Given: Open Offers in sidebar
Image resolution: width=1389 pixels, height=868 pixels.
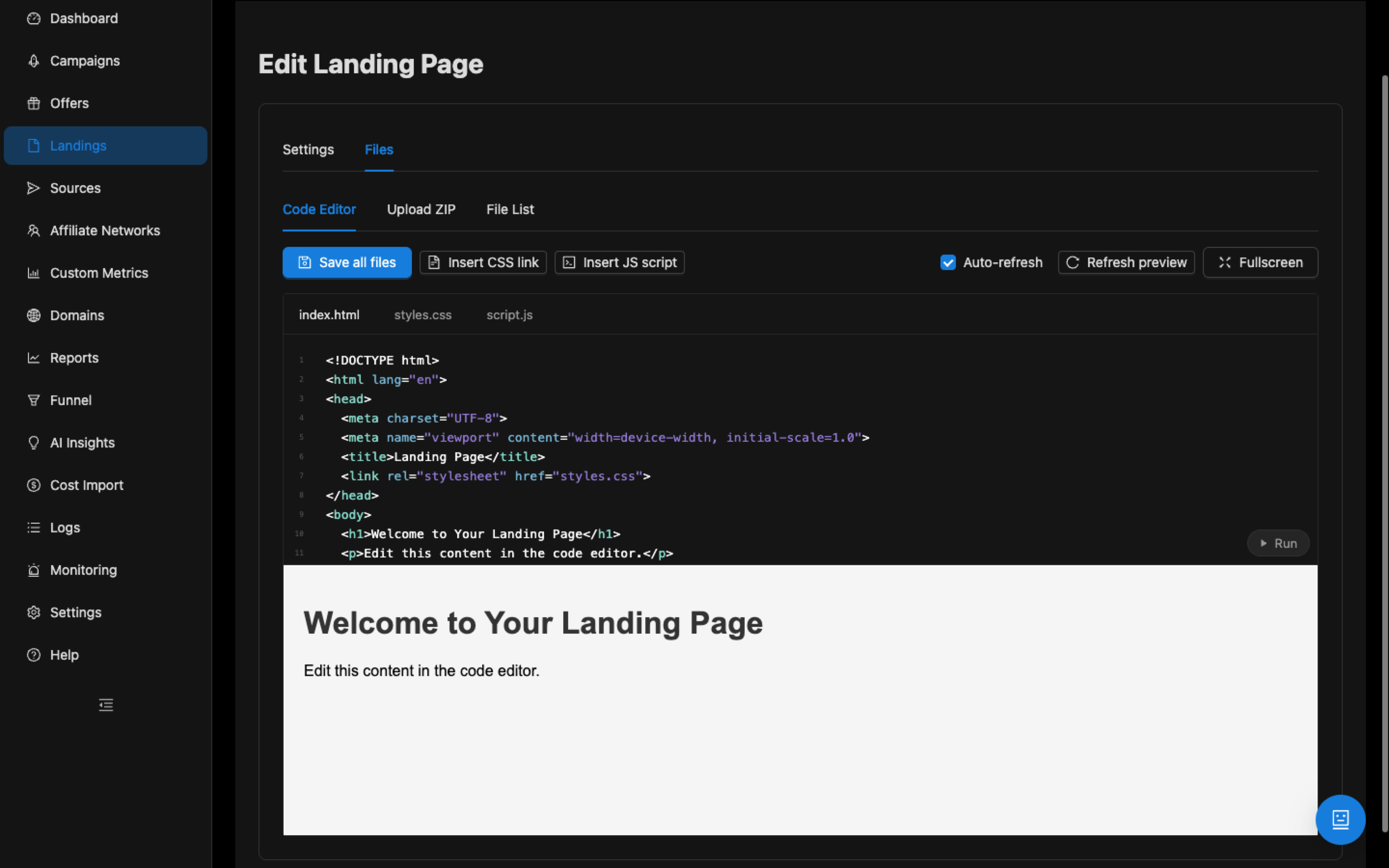Looking at the screenshot, I should point(106,103).
